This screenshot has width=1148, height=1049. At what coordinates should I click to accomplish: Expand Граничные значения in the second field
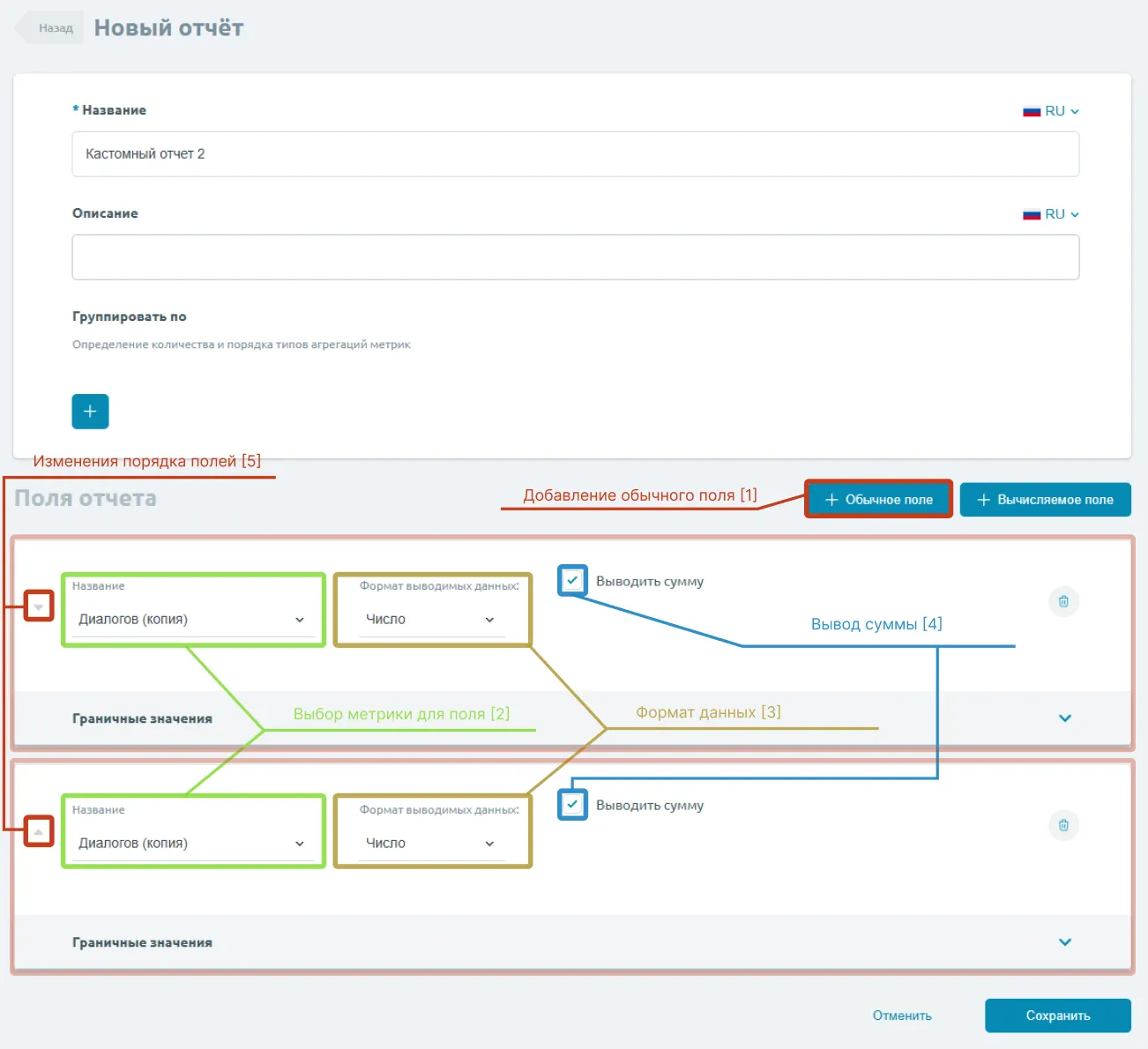click(1064, 942)
